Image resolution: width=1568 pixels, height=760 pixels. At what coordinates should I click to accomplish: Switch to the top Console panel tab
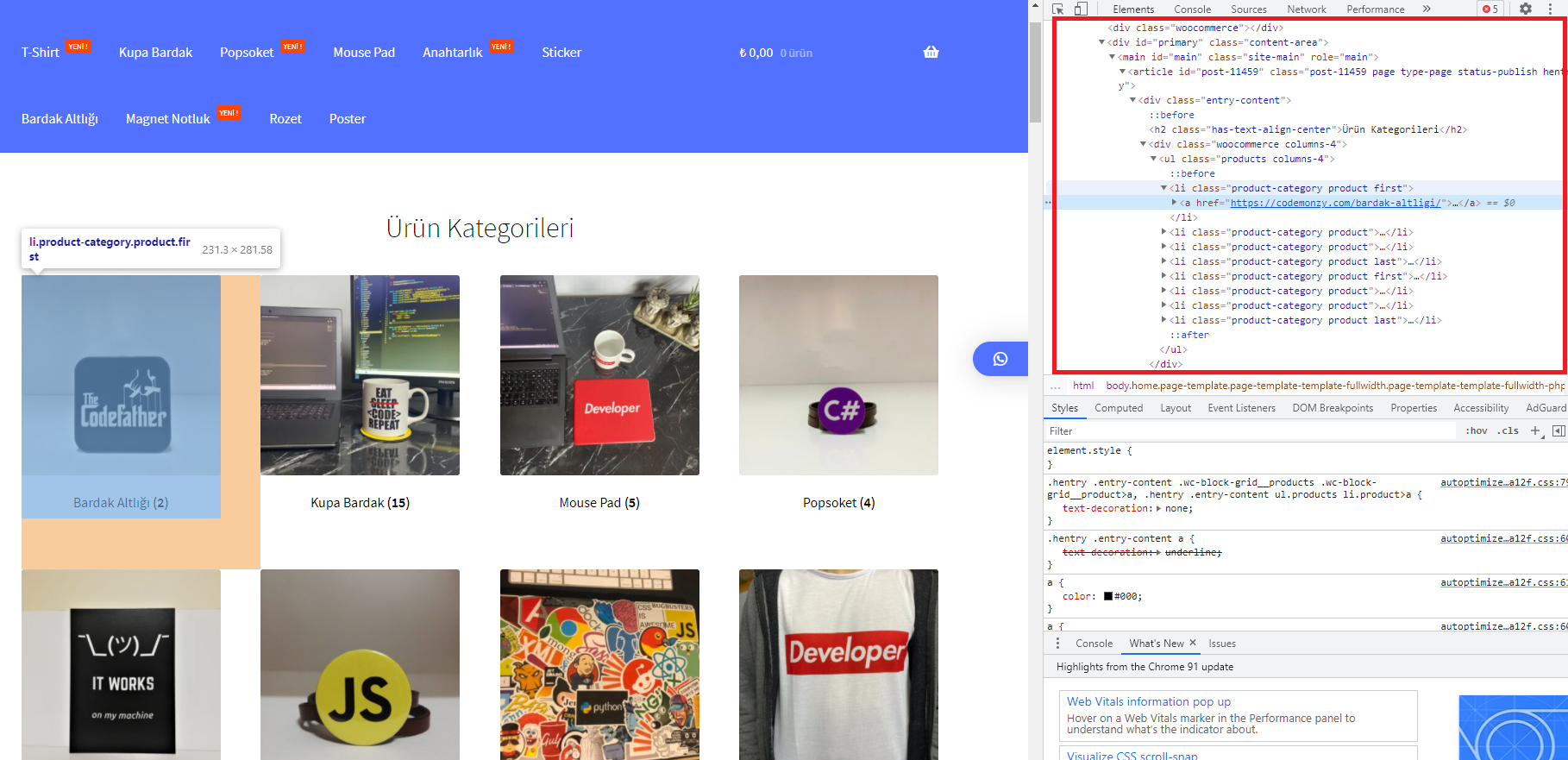(1192, 9)
